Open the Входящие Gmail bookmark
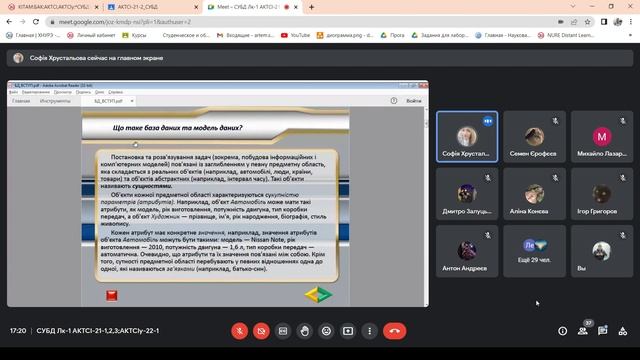 click(x=246, y=36)
